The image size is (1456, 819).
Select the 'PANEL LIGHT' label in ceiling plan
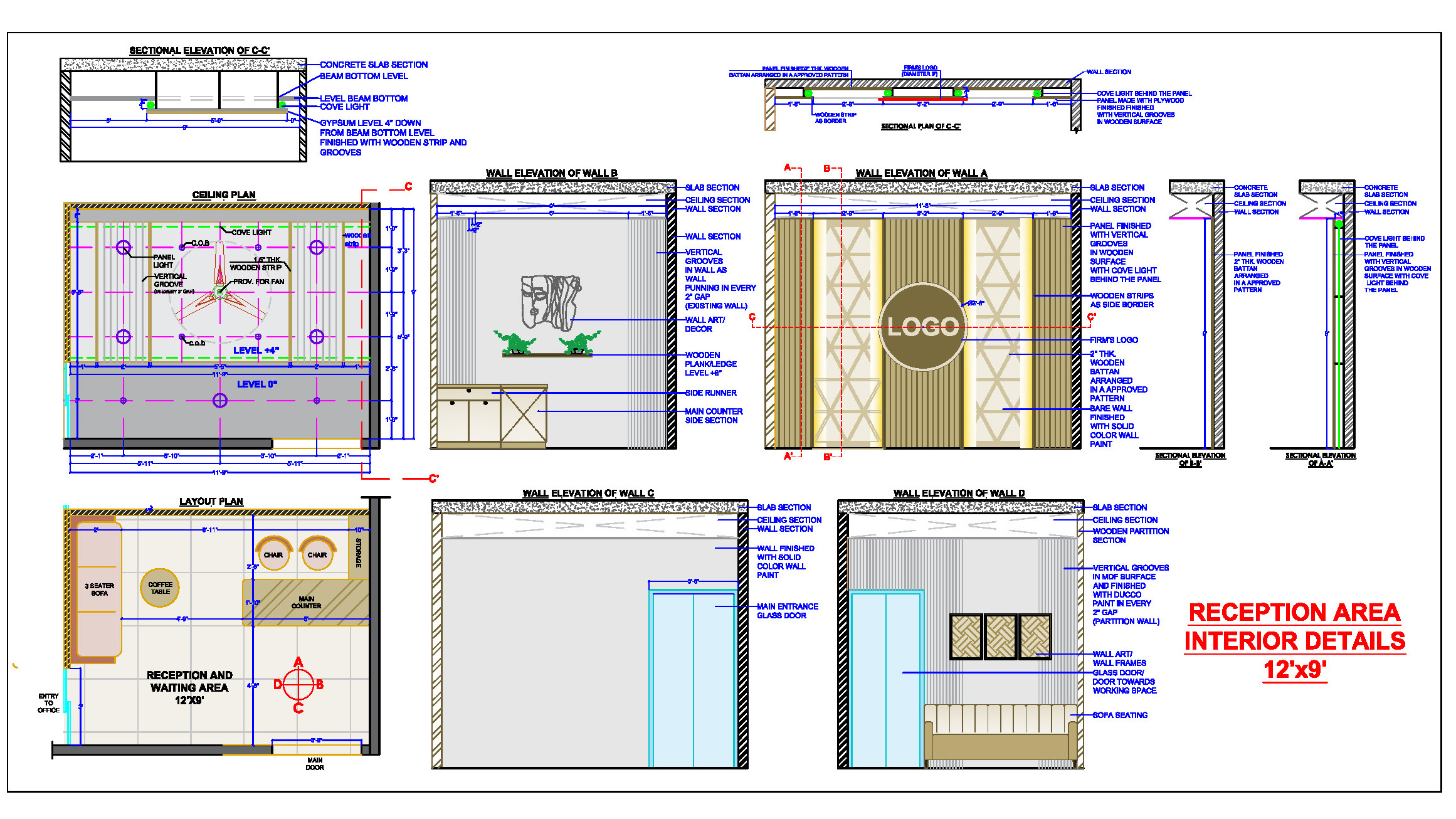pyautogui.click(x=164, y=261)
